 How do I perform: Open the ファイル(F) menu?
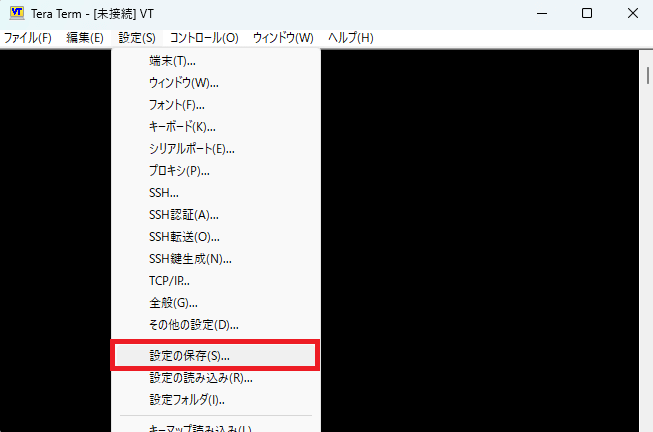coord(27,38)
